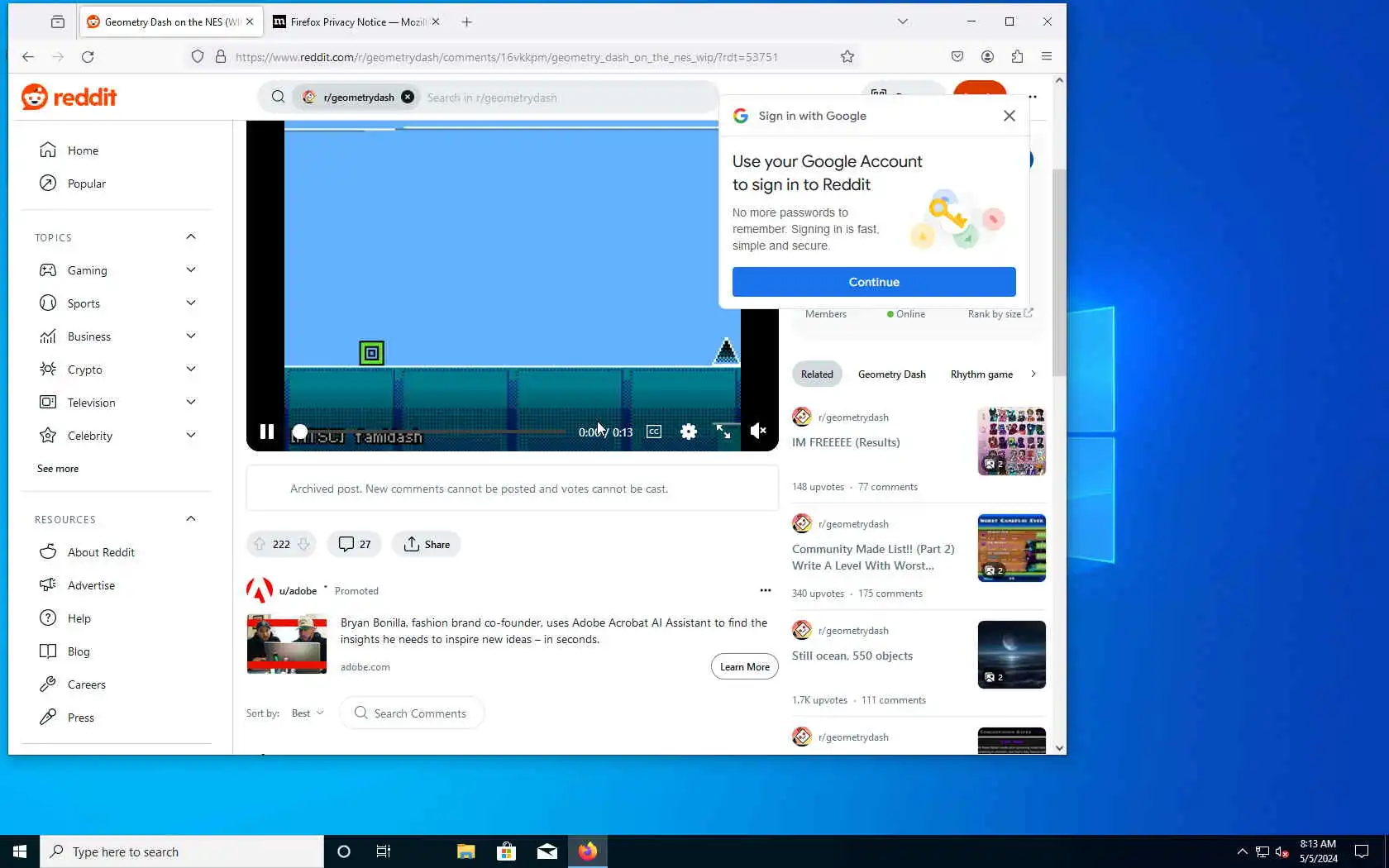
Task: Expand the Celebrity topic
Action: click(x=191, y=436)
